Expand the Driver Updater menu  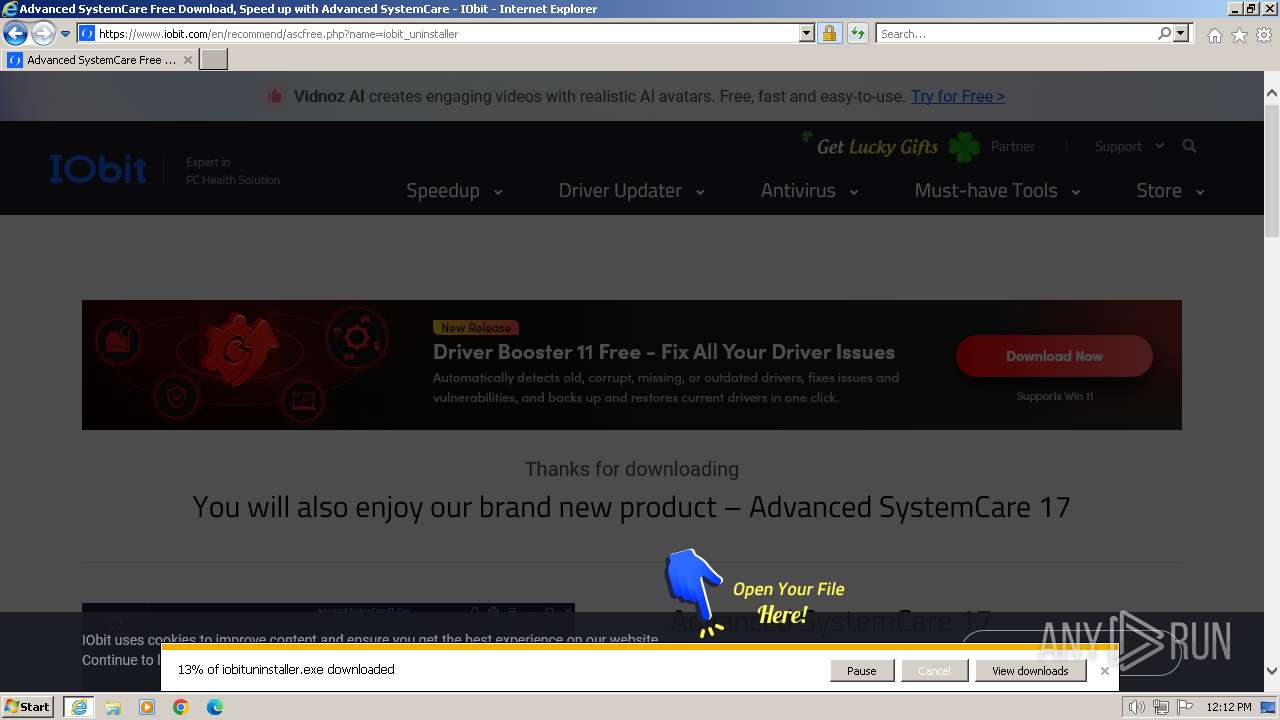tap(631, 190)
